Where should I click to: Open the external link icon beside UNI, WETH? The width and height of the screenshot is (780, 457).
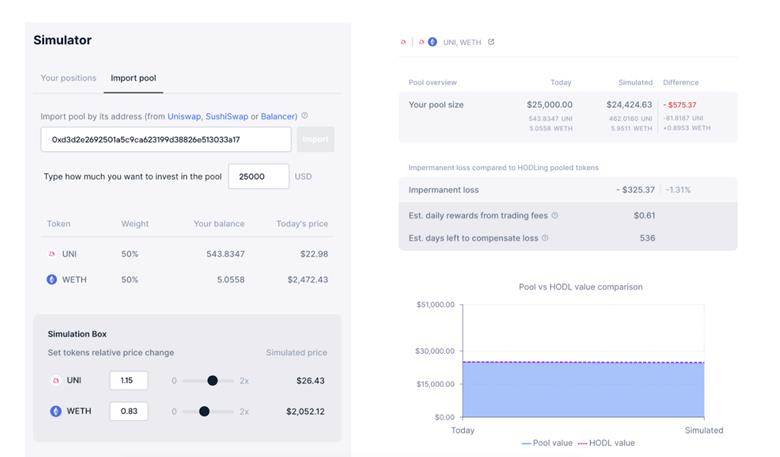[491, 42]
